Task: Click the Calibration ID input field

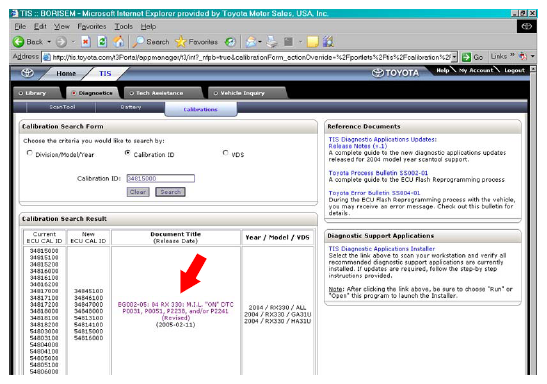Action: coord(160,179)
